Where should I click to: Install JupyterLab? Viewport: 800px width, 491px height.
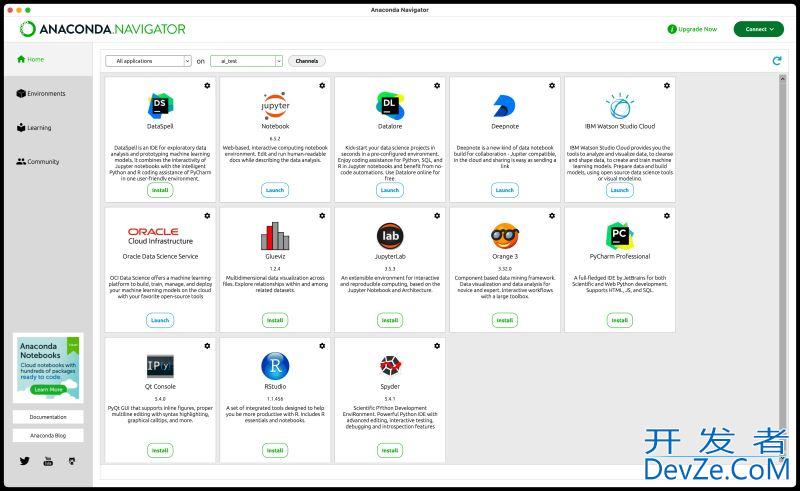pyautogui.click(x=390, y=320)
